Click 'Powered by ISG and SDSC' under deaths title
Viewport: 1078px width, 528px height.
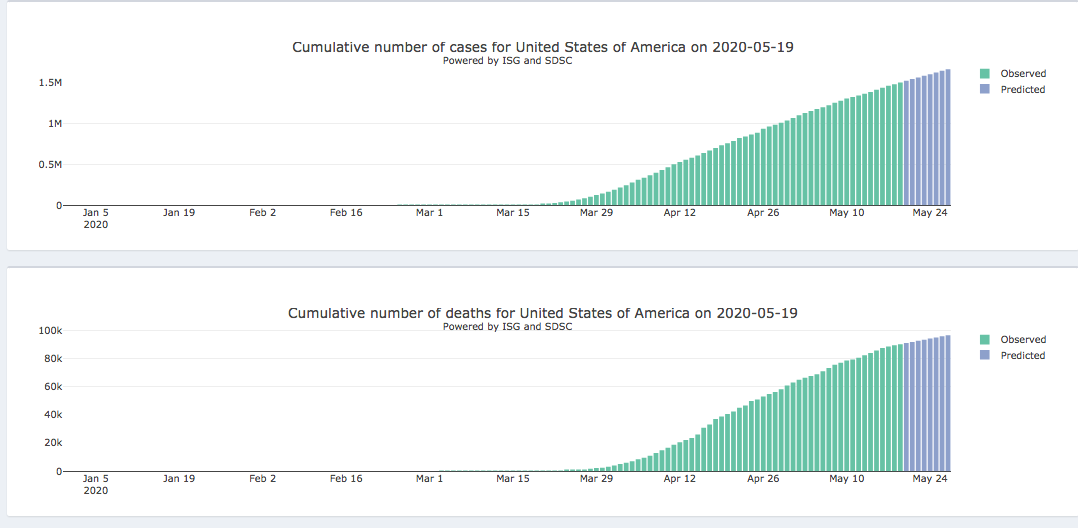point(507,327)
